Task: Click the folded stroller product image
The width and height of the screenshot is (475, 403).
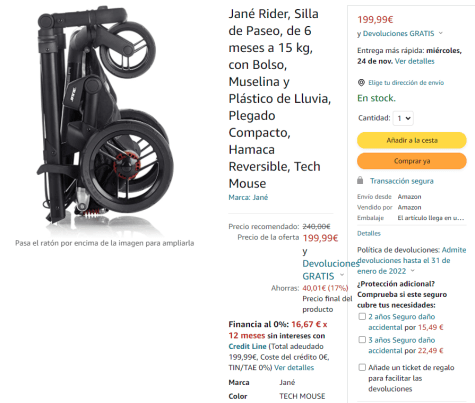Action: point(105,120)
